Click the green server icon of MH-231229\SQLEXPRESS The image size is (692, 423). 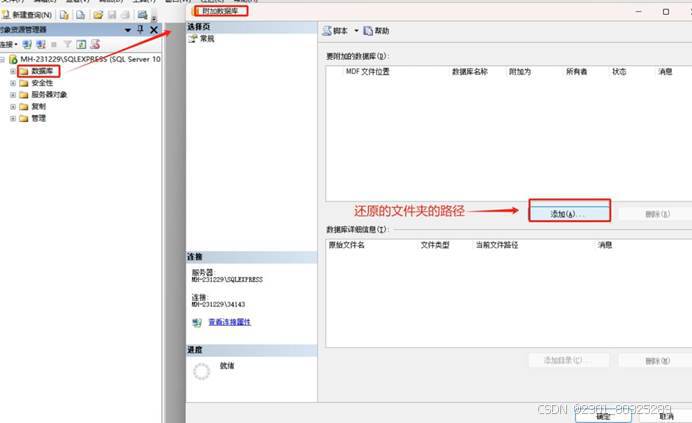point(13,59)
